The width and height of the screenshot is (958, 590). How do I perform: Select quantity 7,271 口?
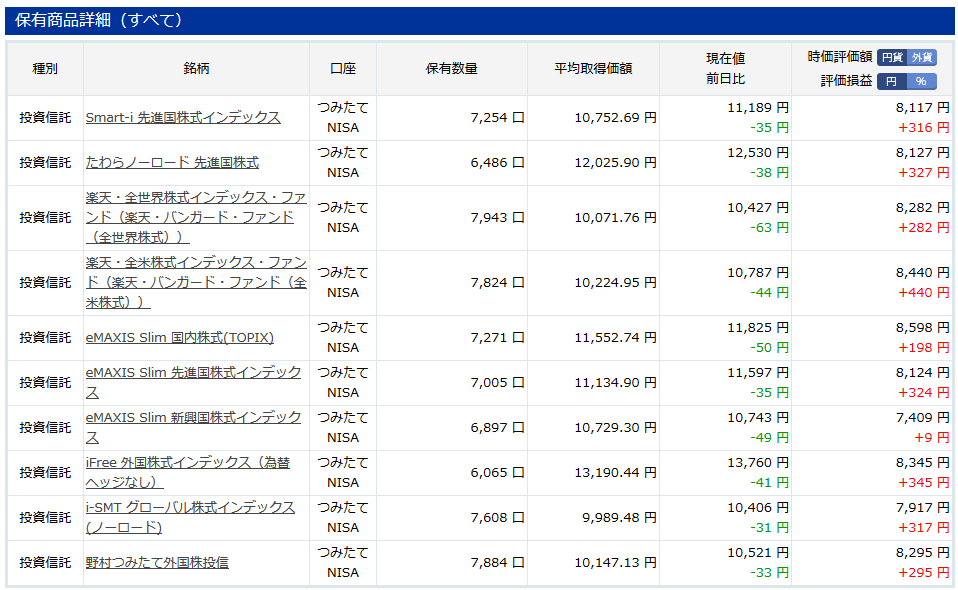[497, 337]
